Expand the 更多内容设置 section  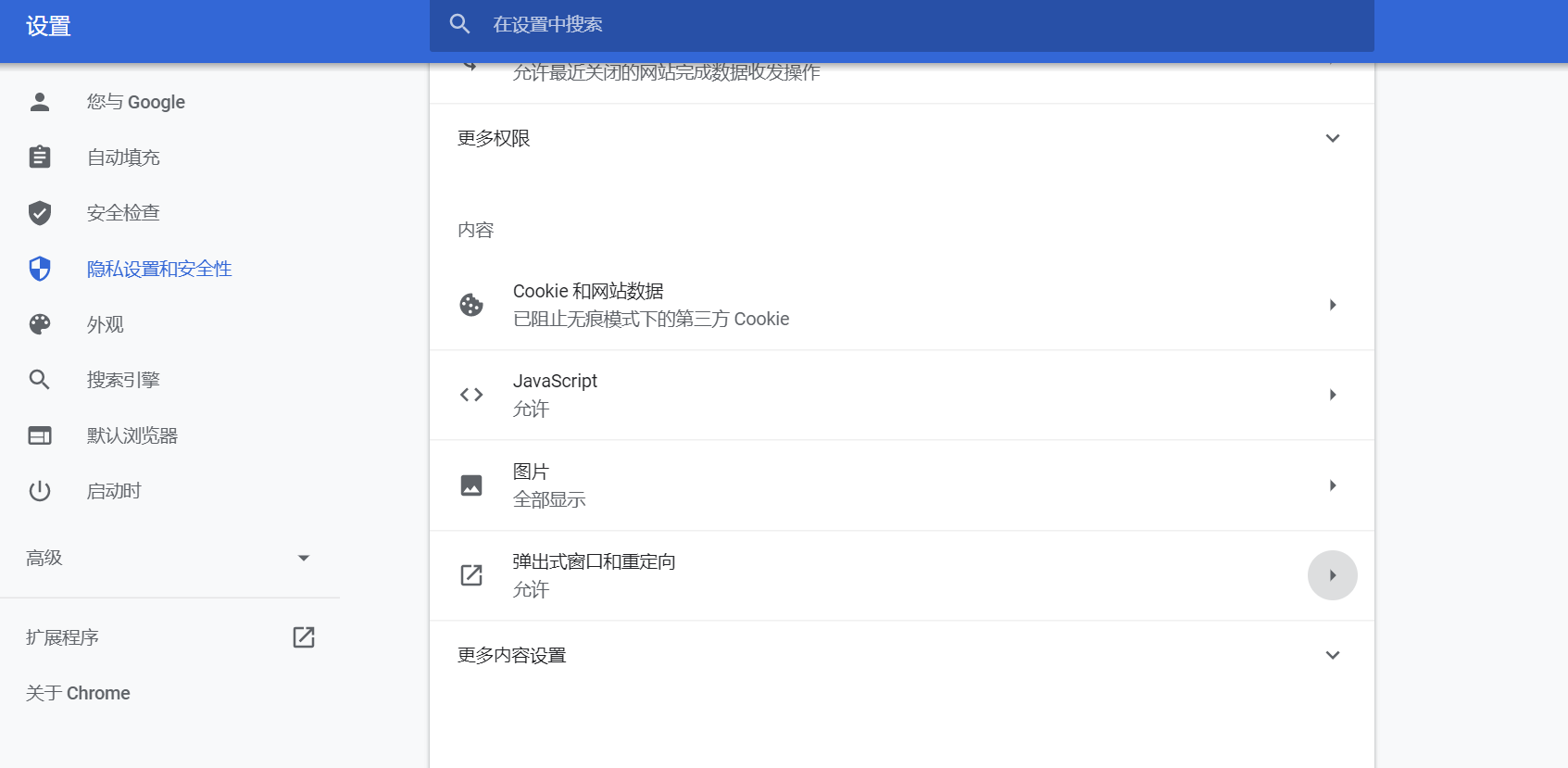coord(1332,655)
